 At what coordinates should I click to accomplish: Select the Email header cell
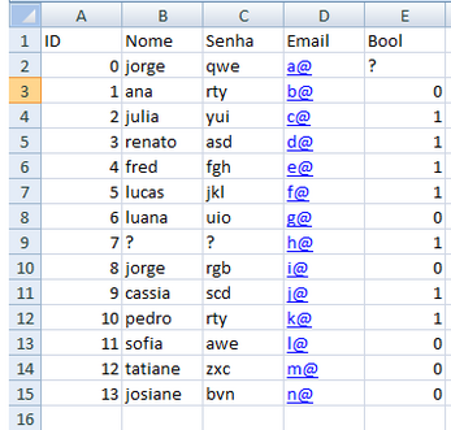point(324,40)
